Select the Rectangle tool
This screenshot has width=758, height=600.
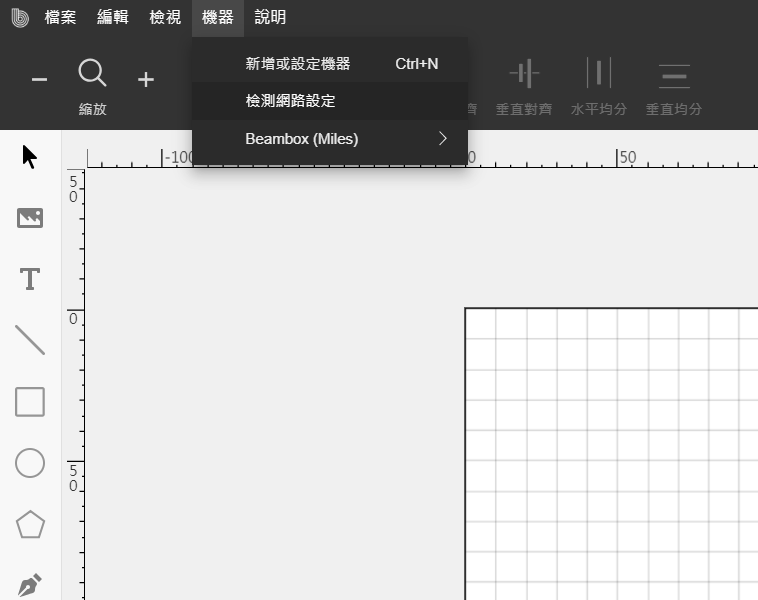[30, 401]
